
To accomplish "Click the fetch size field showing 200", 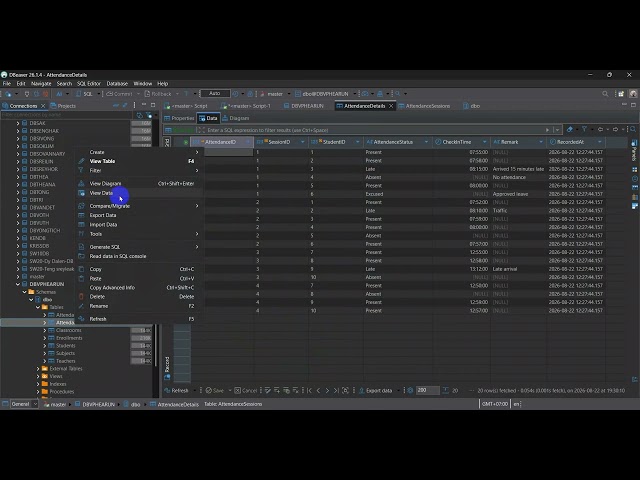I will [x=427, y=391].
